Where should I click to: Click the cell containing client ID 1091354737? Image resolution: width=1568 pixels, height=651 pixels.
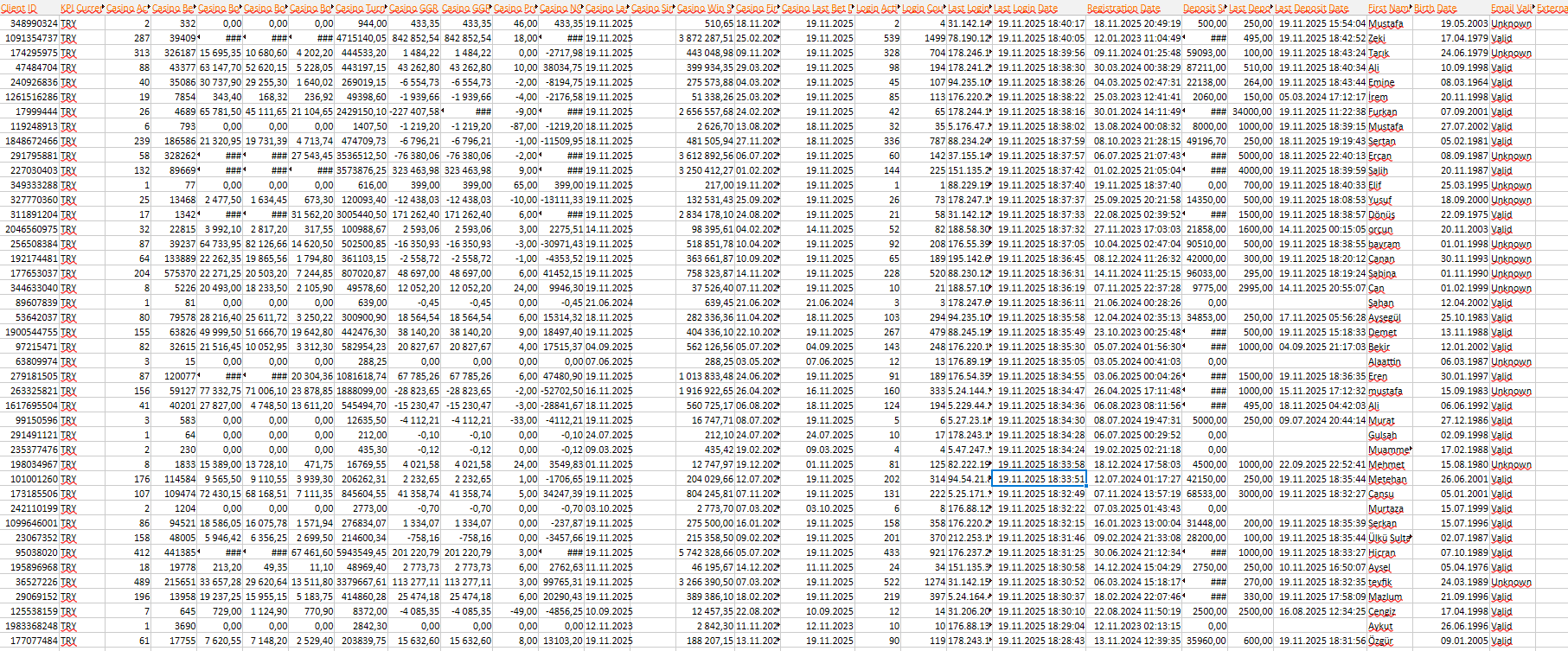click(x=32, y=38)
